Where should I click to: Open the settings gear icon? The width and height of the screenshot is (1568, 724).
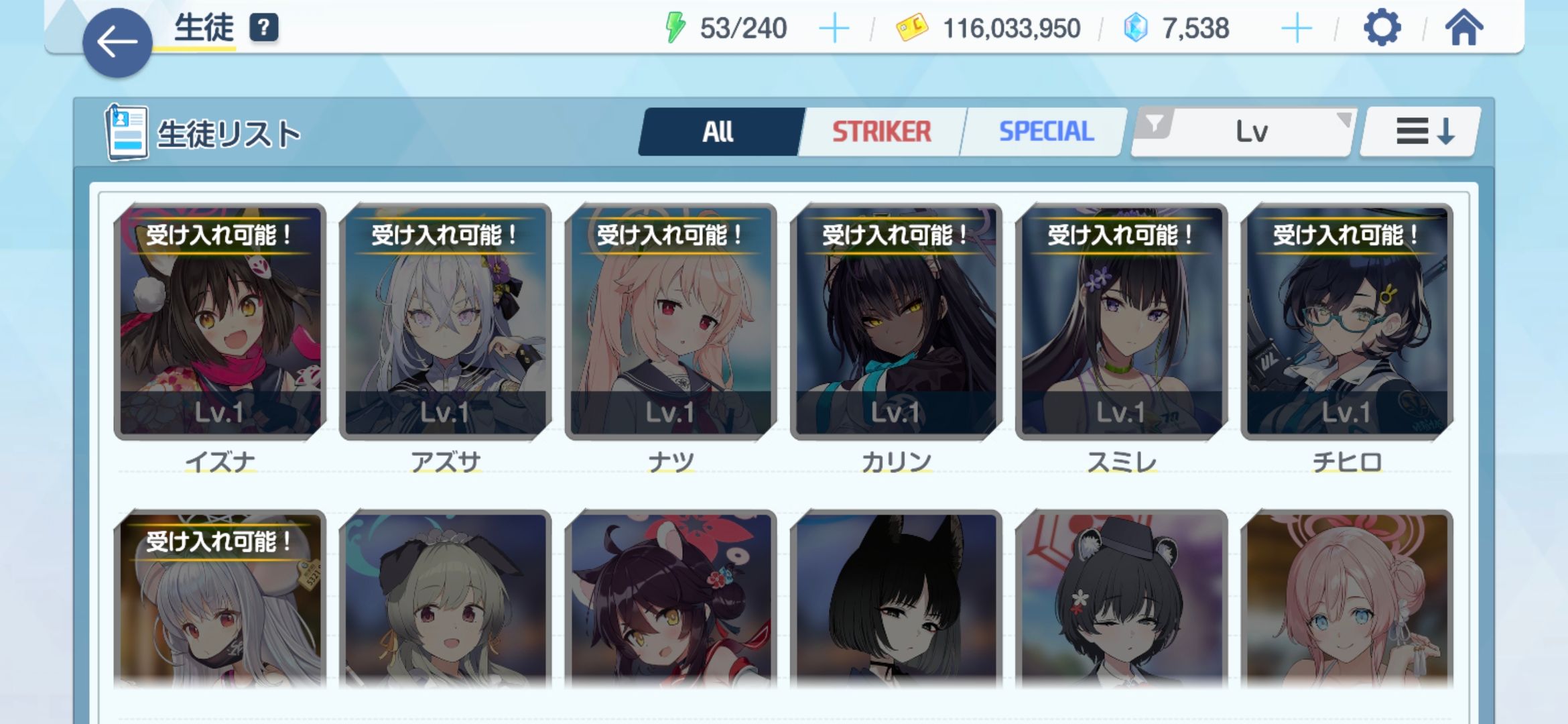click(1382, 28)
